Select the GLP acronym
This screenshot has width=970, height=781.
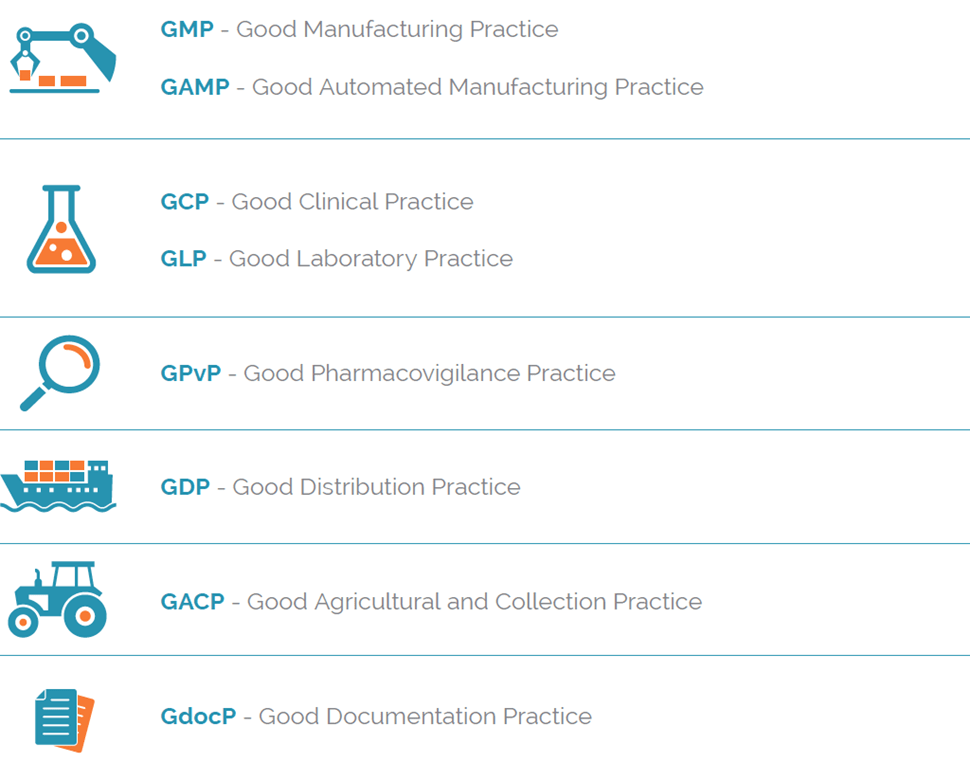(183, 259)
